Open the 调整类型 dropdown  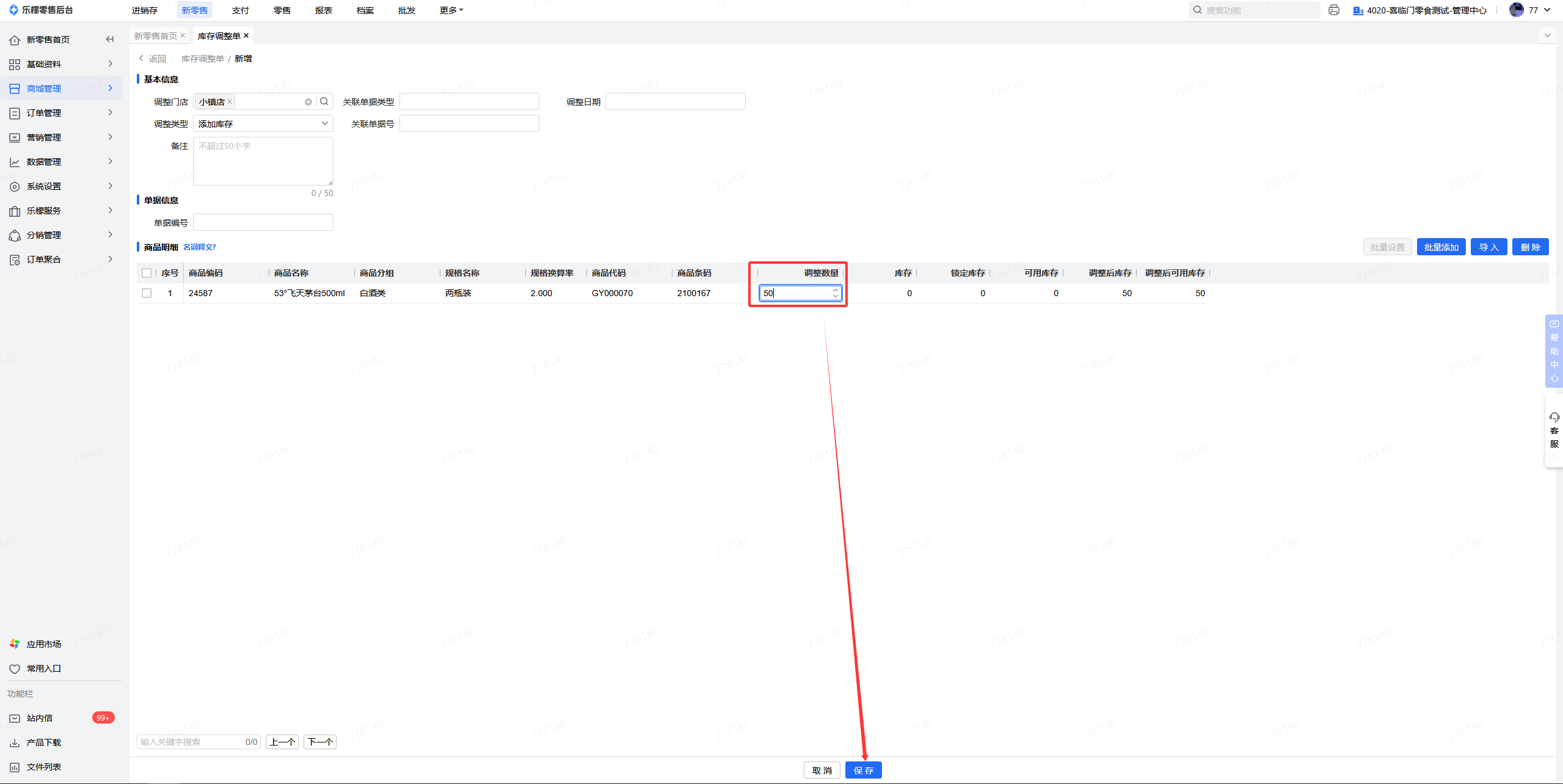pyautogui.click(x=263, y=123)
